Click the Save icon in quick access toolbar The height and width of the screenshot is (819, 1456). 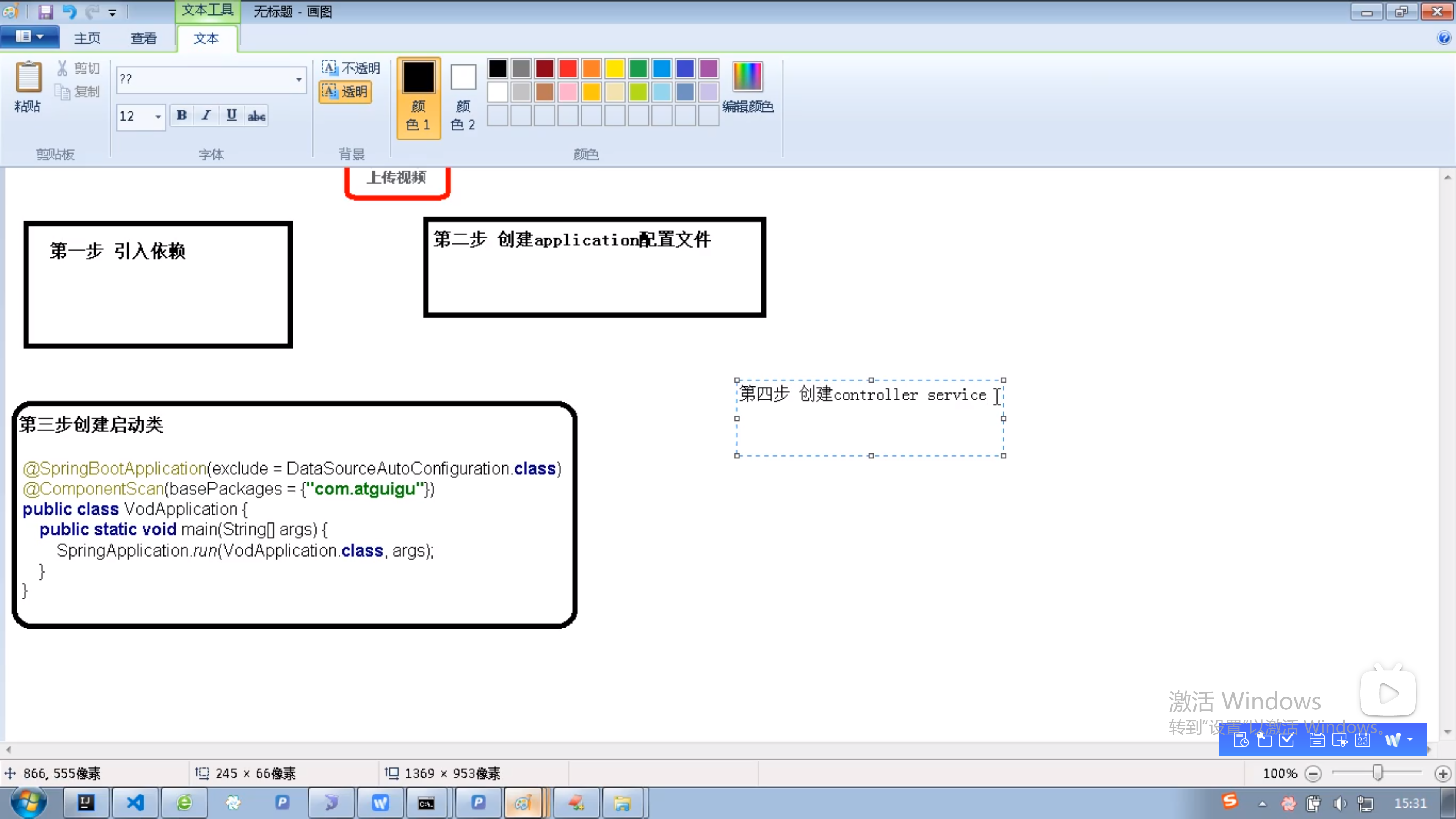coord(45,12)
